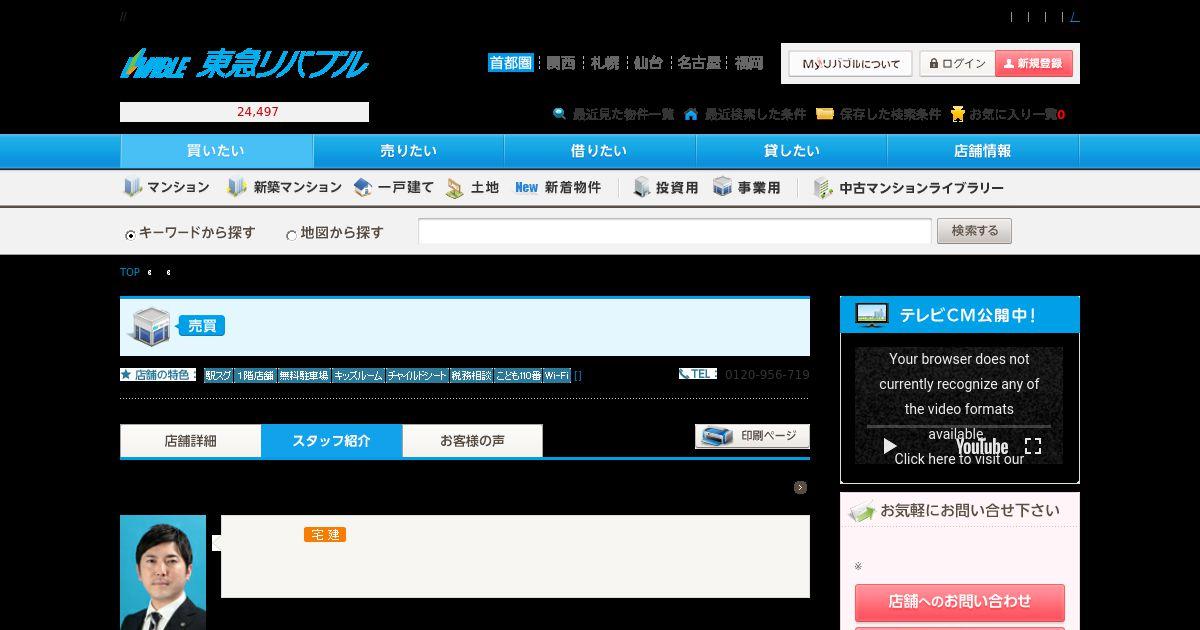The height and width of the screenshot is (630, 1200).
Task: Click the 売買 store building icon
Action: point(150,327)
